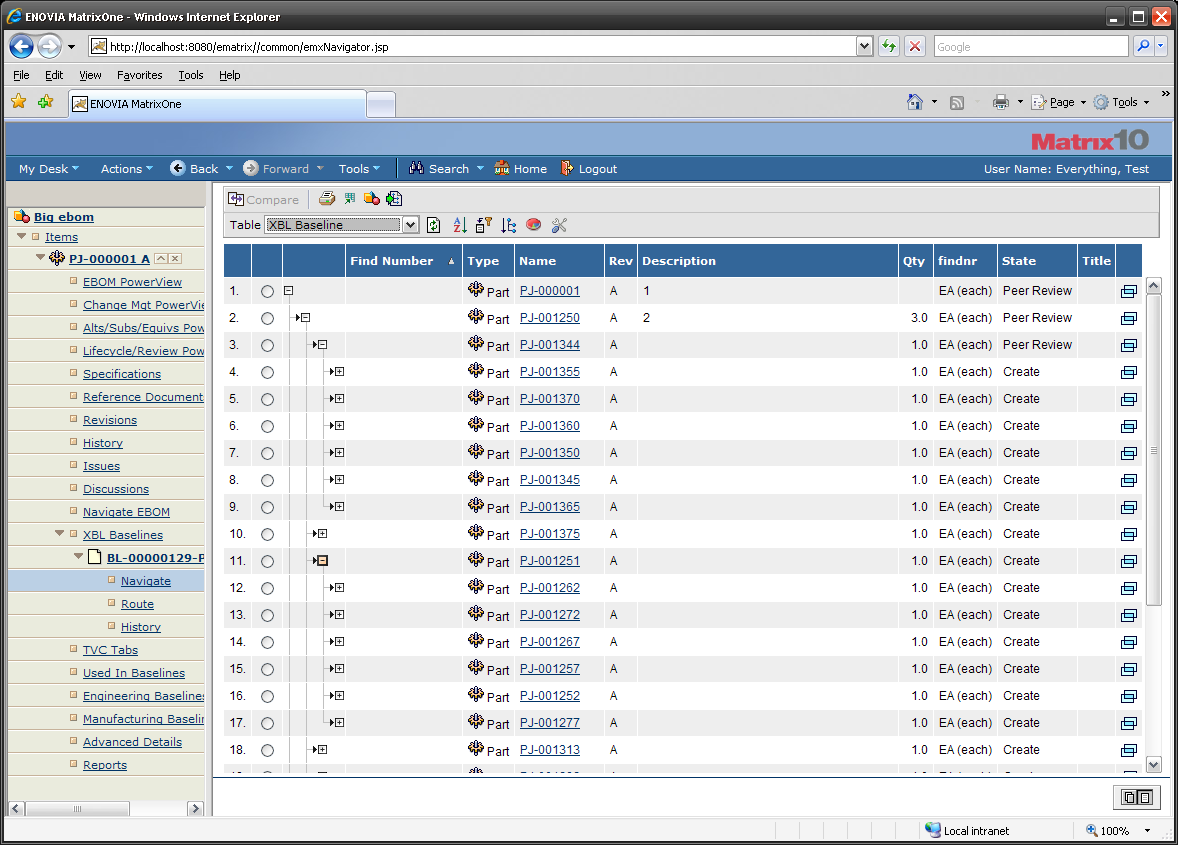Select the radio button for row 1
The image size is (1178, 845).
point(267,292)
